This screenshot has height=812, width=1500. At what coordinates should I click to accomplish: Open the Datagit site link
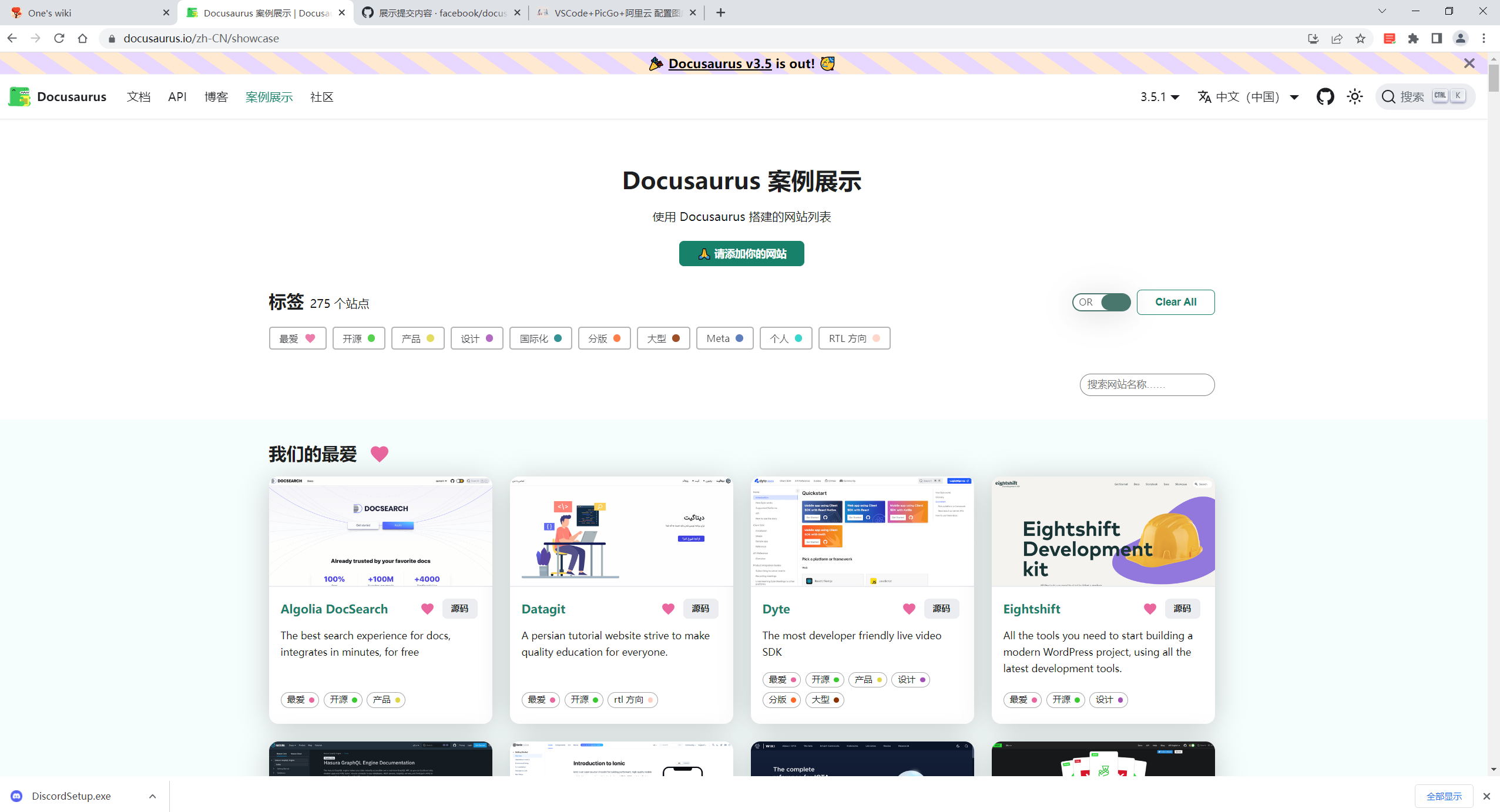point(543,609)
